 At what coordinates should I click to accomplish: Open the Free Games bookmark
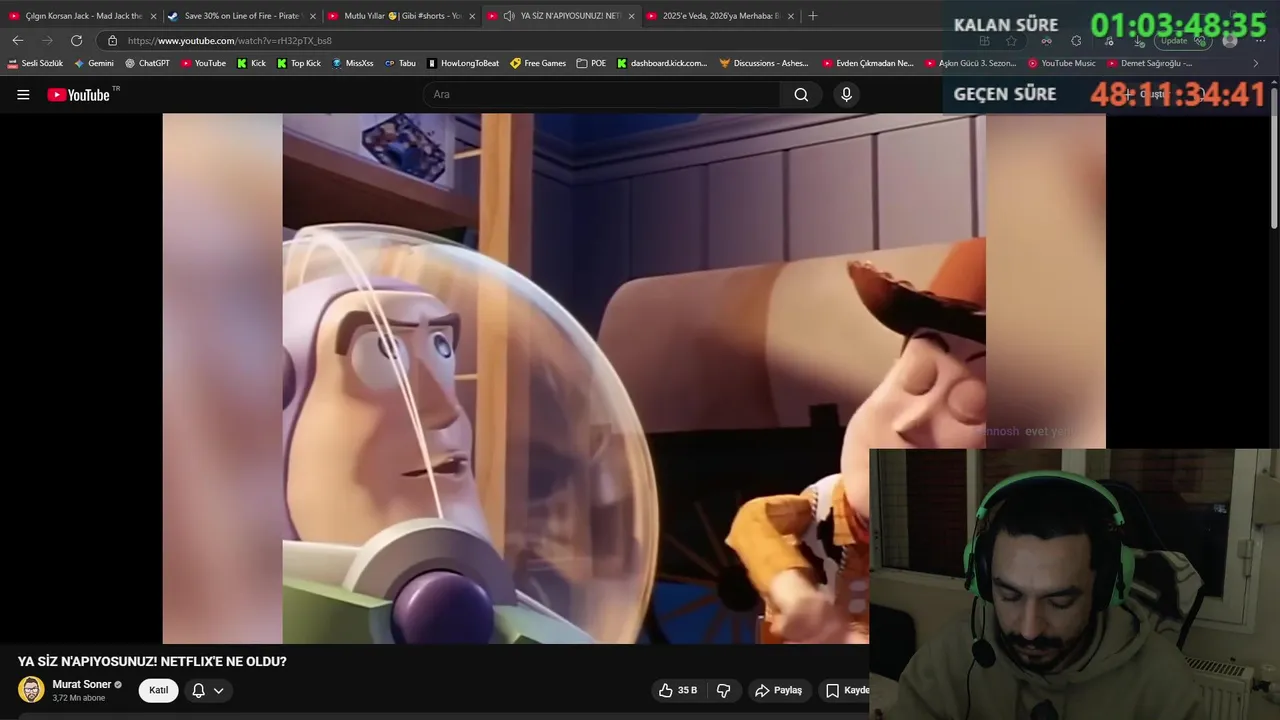(x=538, y=63)
